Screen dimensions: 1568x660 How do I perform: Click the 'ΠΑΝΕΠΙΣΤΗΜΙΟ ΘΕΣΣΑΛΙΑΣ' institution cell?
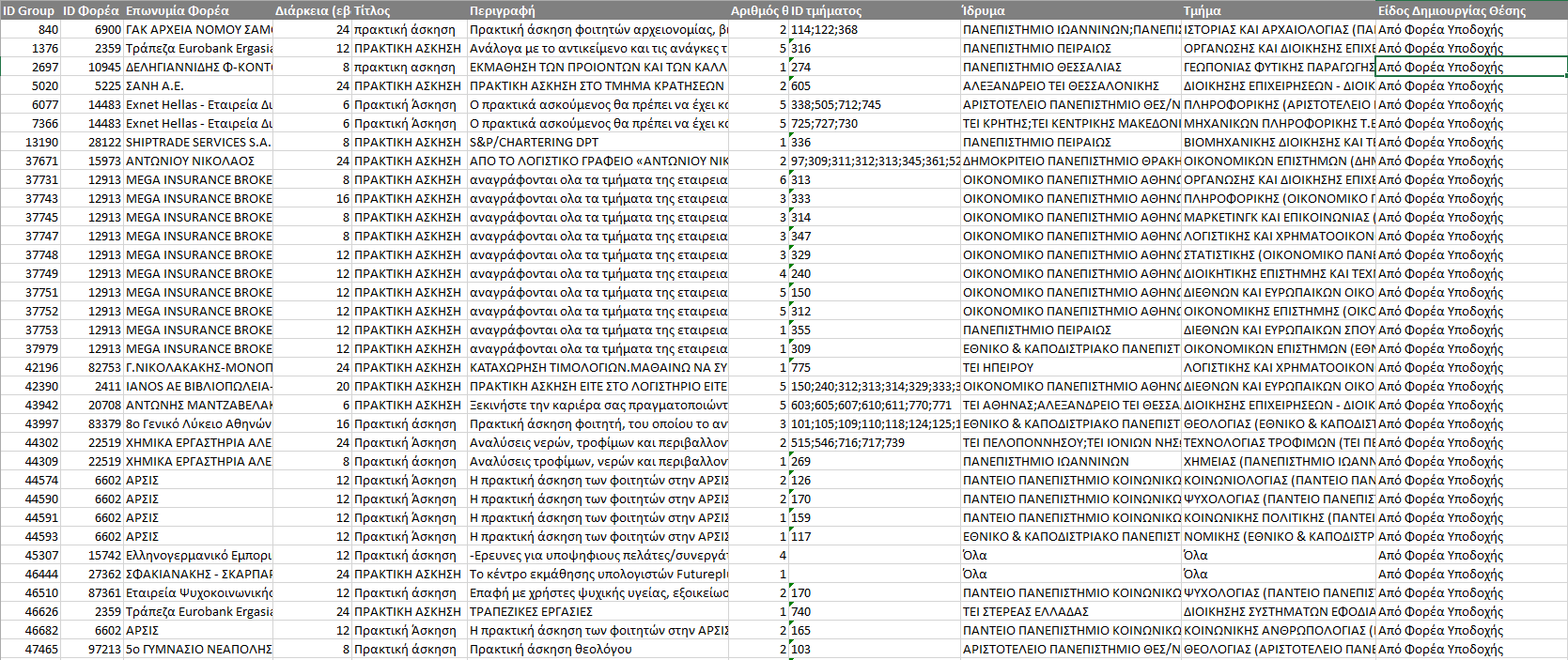coord(1071,67)
